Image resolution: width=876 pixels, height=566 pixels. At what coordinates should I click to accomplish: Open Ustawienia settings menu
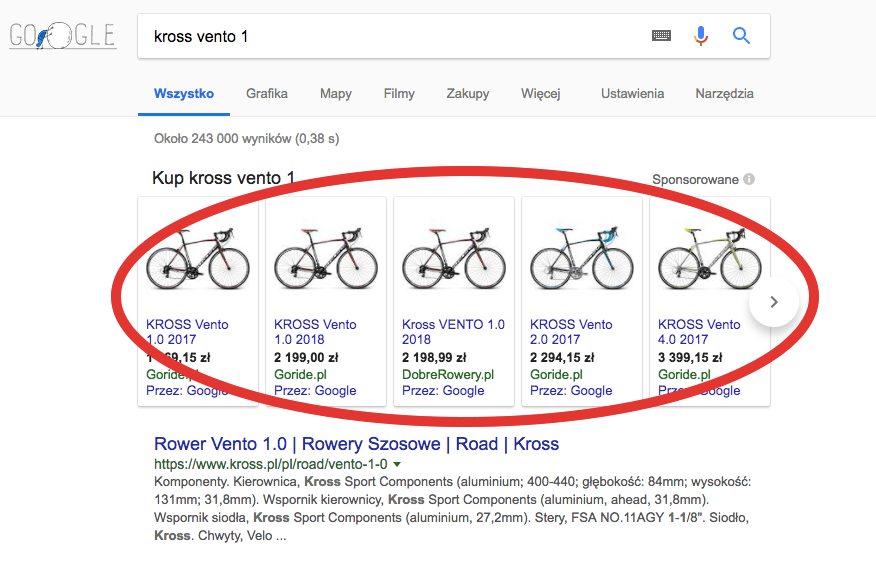point(632,94)
